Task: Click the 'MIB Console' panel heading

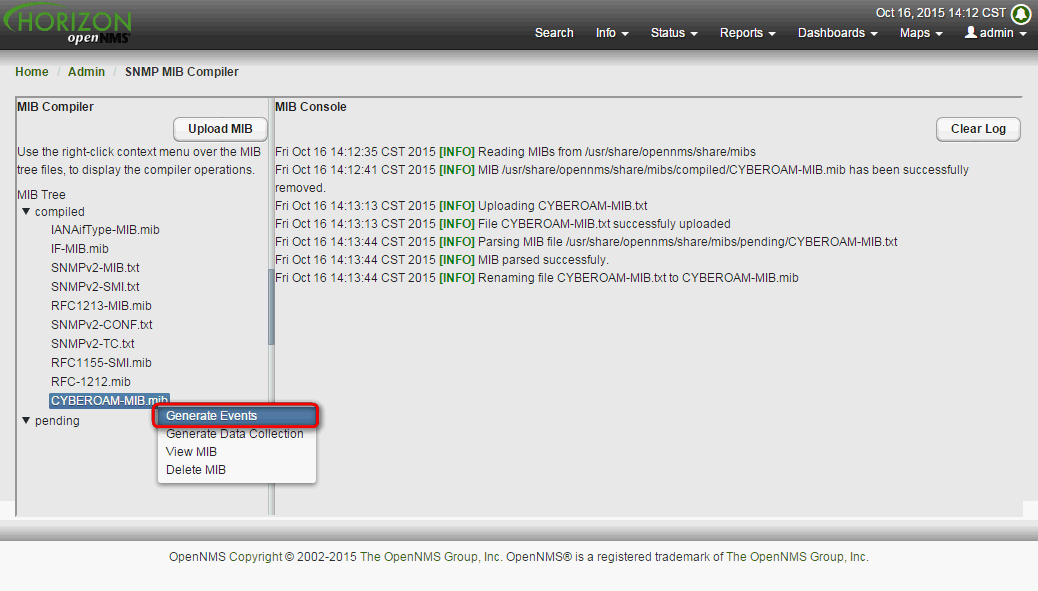Action: pos(310,107)
